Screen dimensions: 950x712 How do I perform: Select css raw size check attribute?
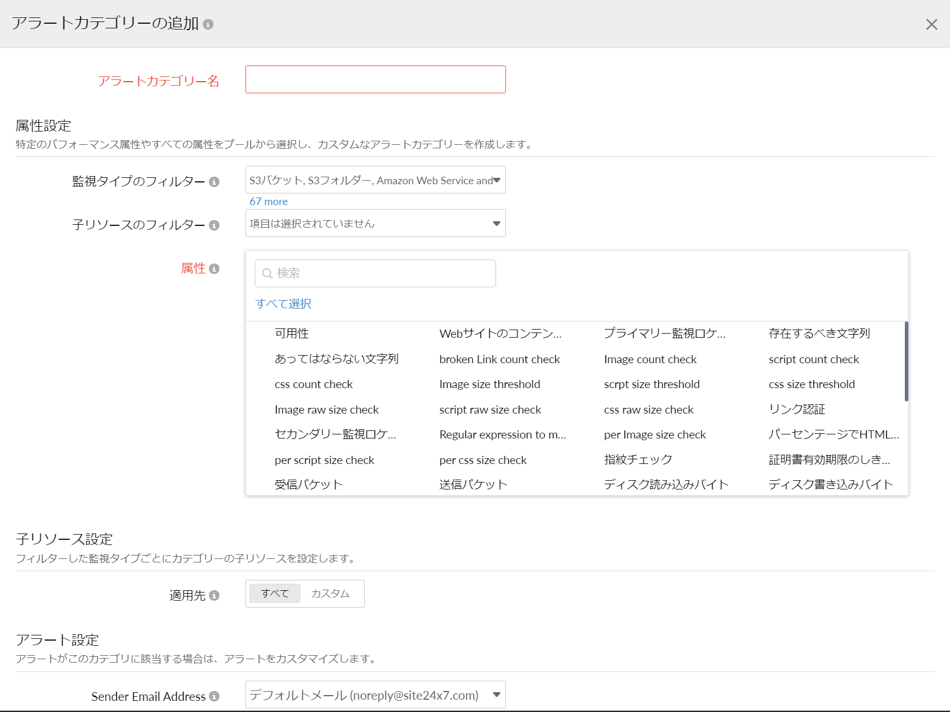coord(649,410)
